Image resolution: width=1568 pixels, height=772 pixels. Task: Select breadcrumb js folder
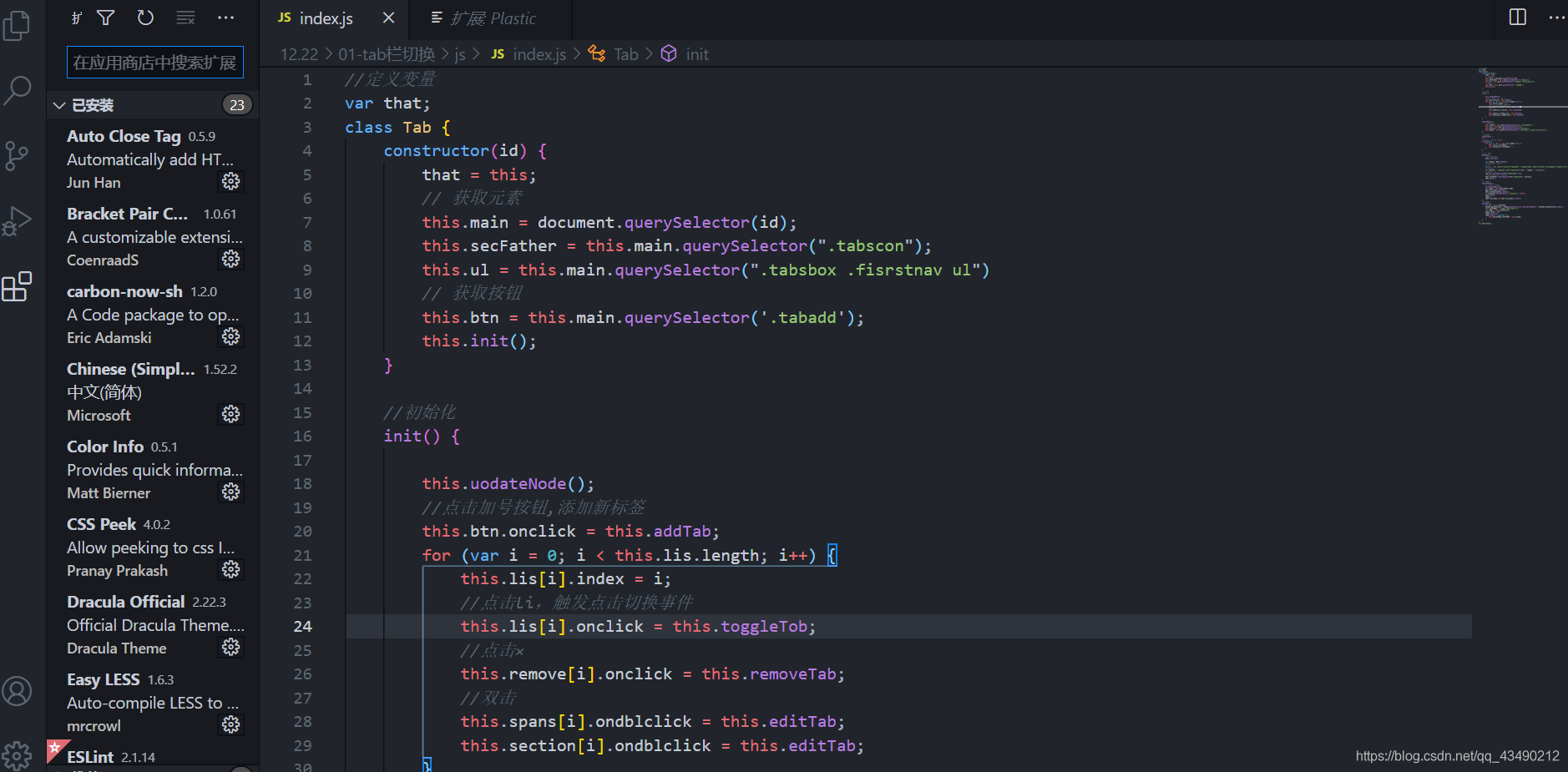click(x=460, y=54)
